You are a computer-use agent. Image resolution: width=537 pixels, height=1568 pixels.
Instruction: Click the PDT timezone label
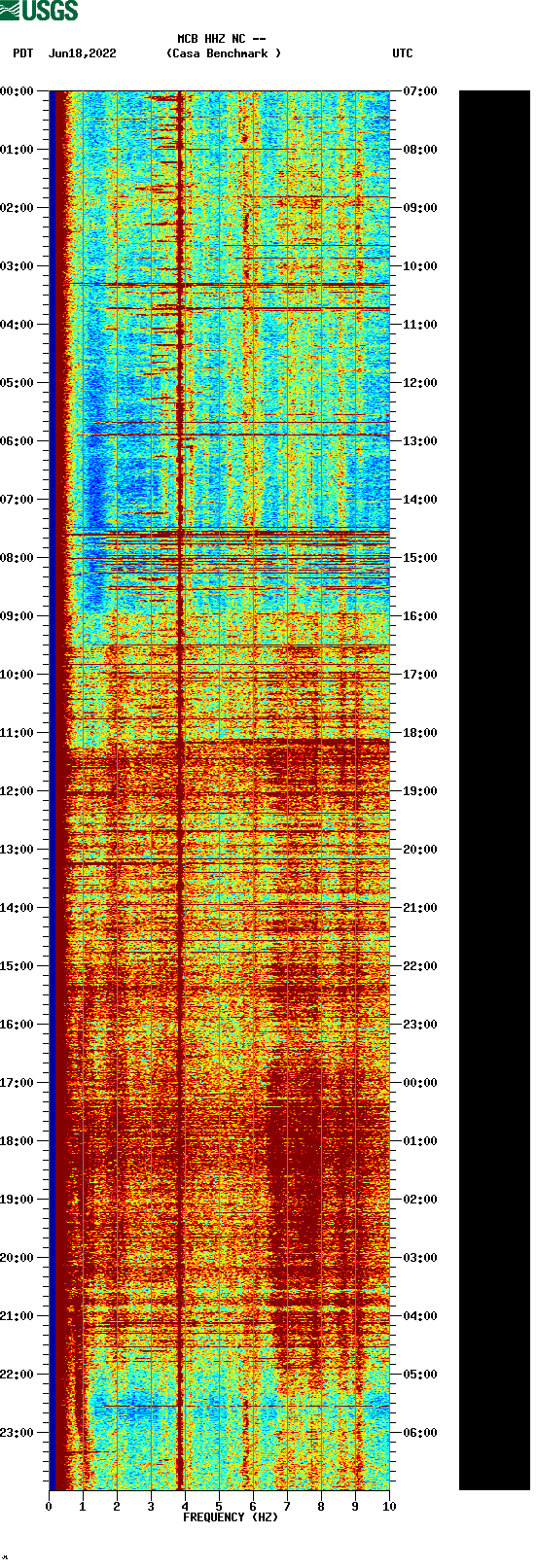pos(23,53)
